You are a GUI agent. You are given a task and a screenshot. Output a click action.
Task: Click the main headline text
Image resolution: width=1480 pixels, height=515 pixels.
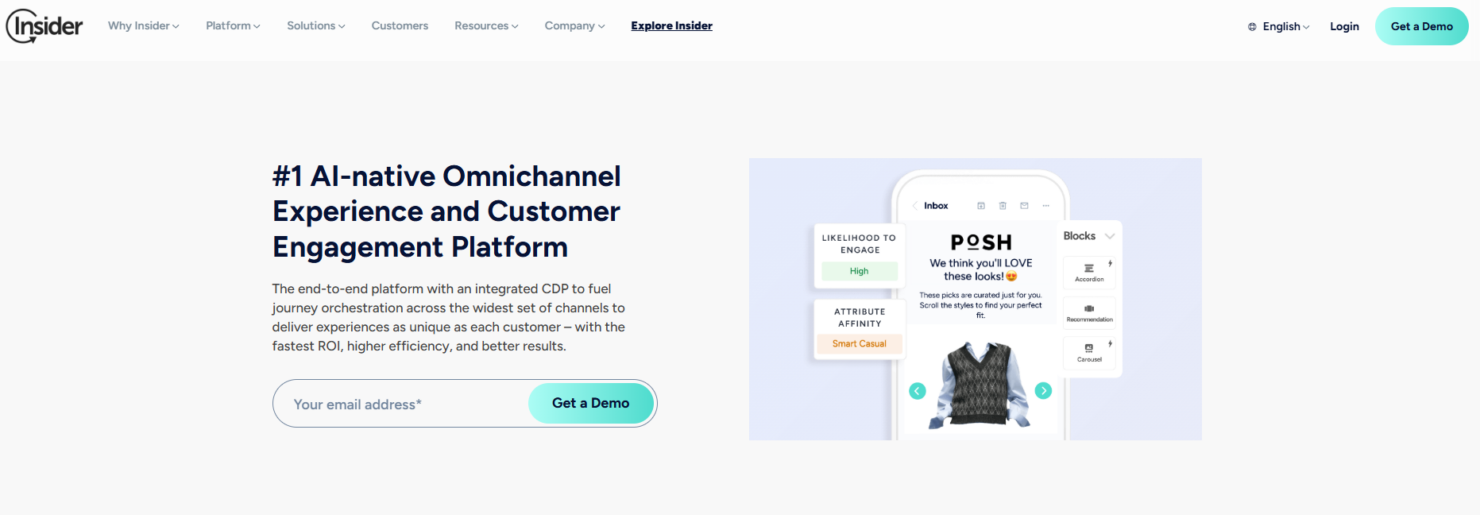click(447, 211)
